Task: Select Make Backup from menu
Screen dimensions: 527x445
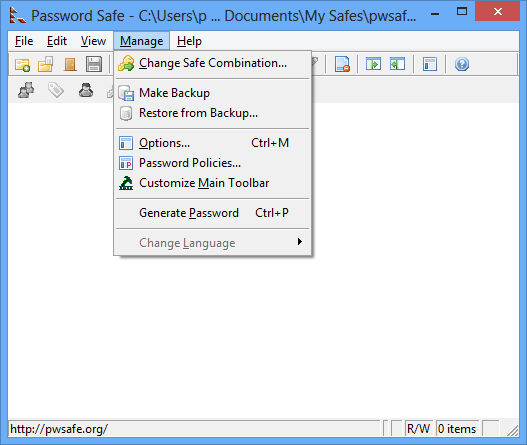Action: click(212, 93)
